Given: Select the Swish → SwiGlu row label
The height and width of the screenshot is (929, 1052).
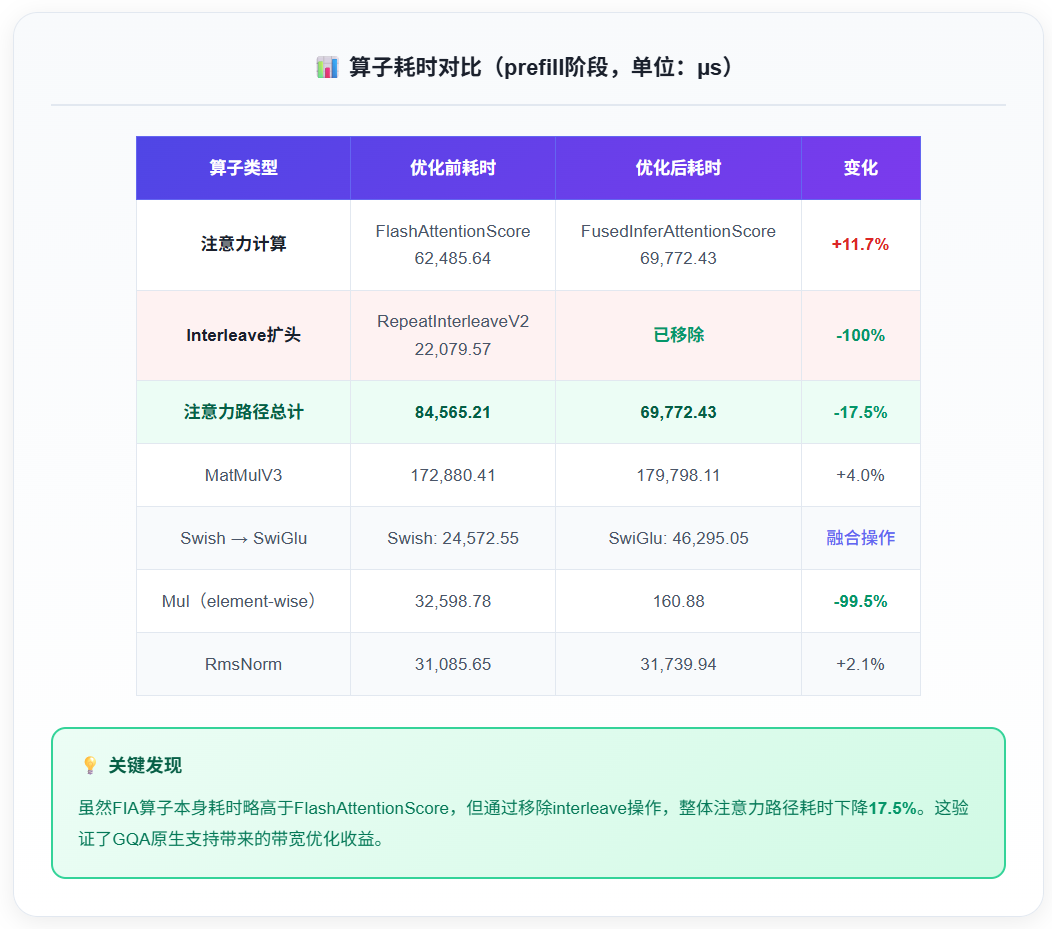Looking at the screenshot, I should [244, 539].
